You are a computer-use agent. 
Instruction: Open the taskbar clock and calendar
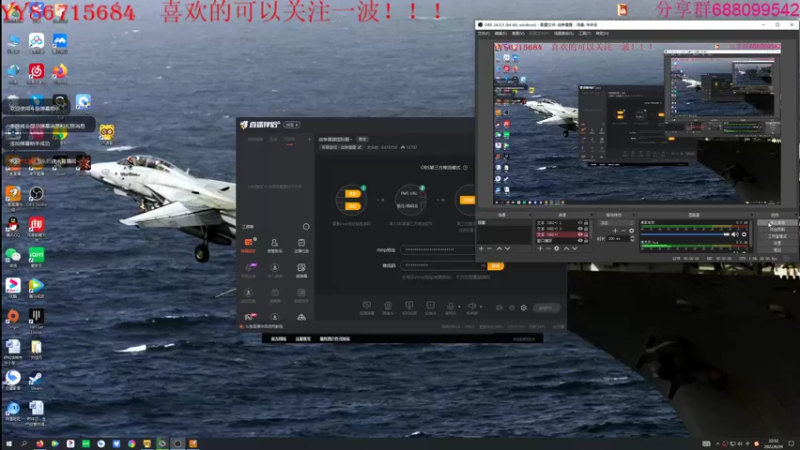tap(774, 443)
